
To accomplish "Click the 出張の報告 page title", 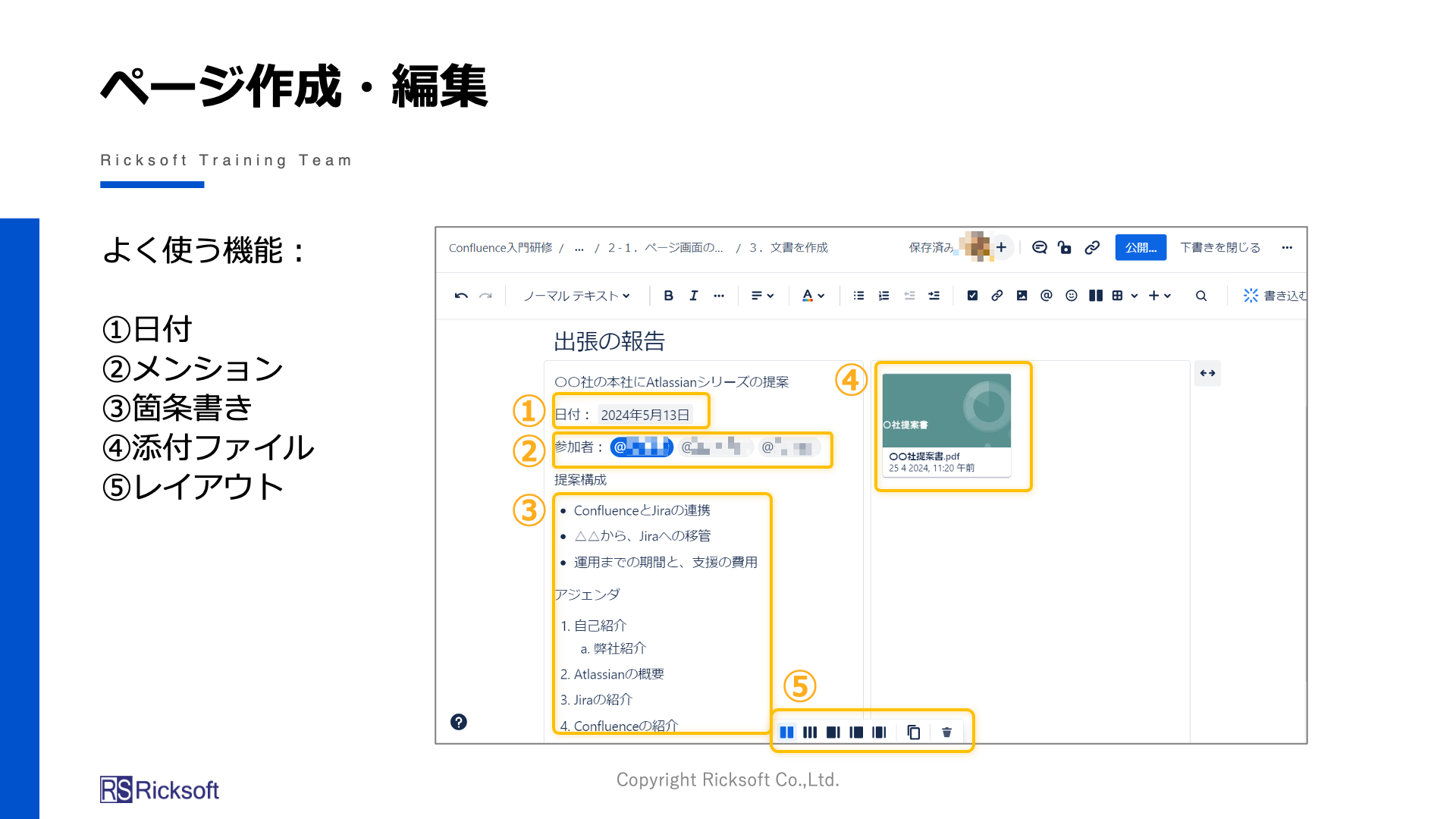I will click(x=609, y=341).
